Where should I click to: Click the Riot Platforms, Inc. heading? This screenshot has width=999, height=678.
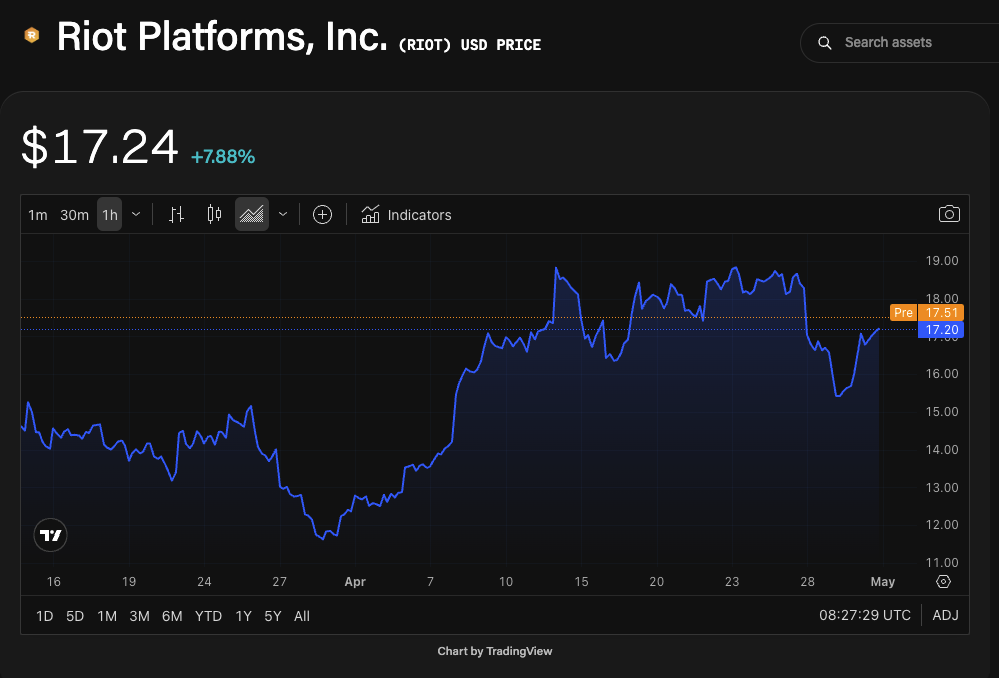[222, 36]
